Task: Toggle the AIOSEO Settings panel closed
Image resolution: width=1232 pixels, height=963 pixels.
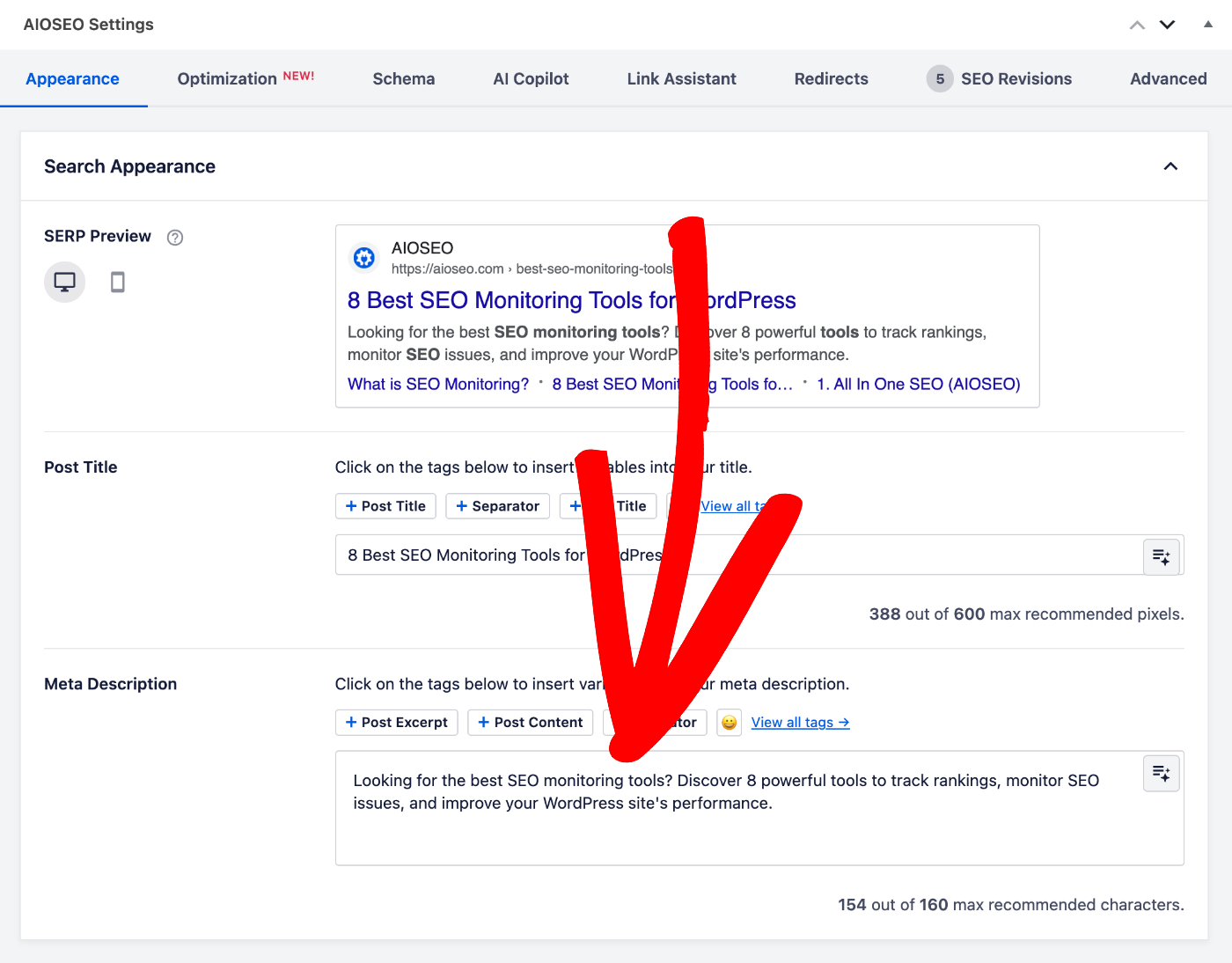Action: point(1208,25)
